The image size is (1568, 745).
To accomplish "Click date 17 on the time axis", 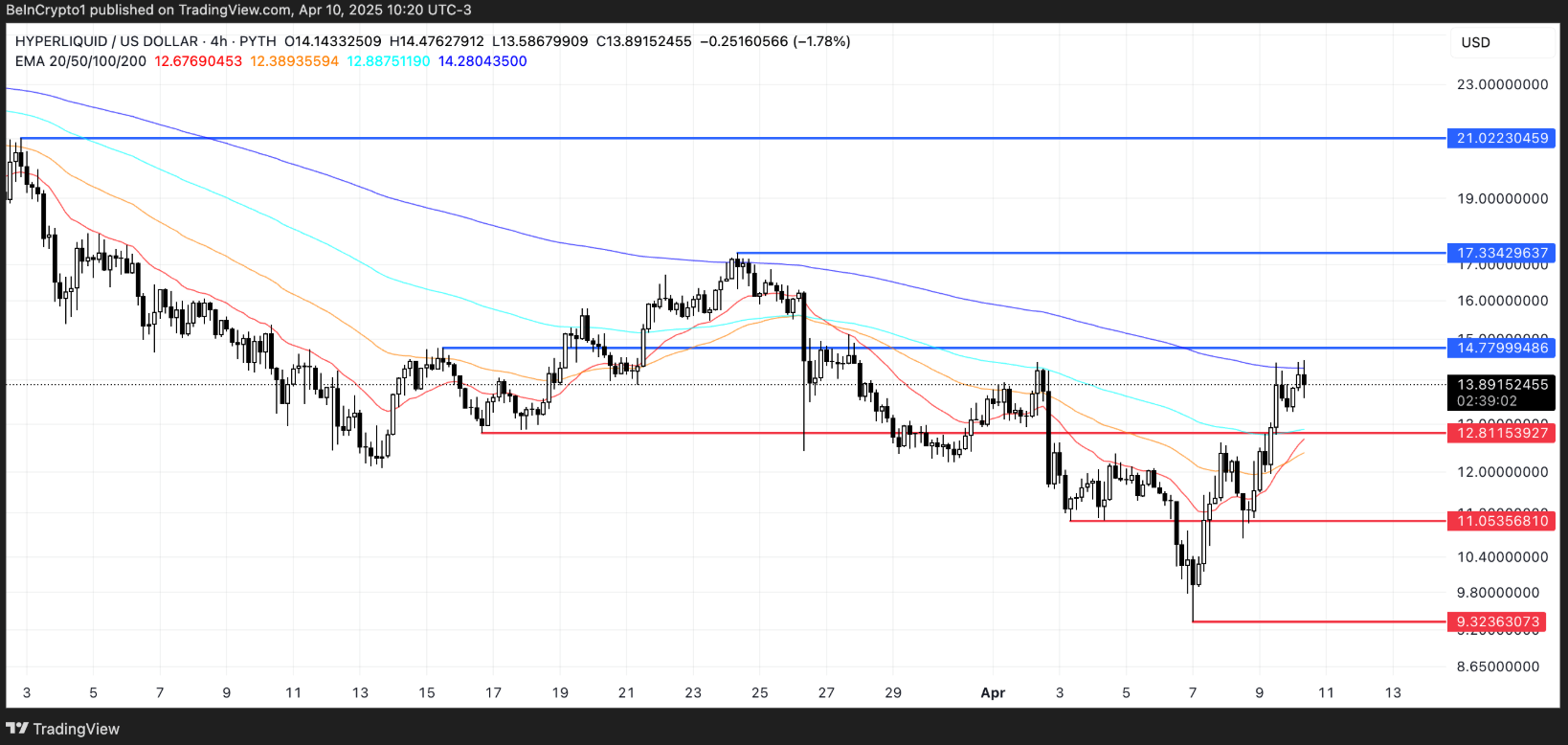I will click(493, 692).
